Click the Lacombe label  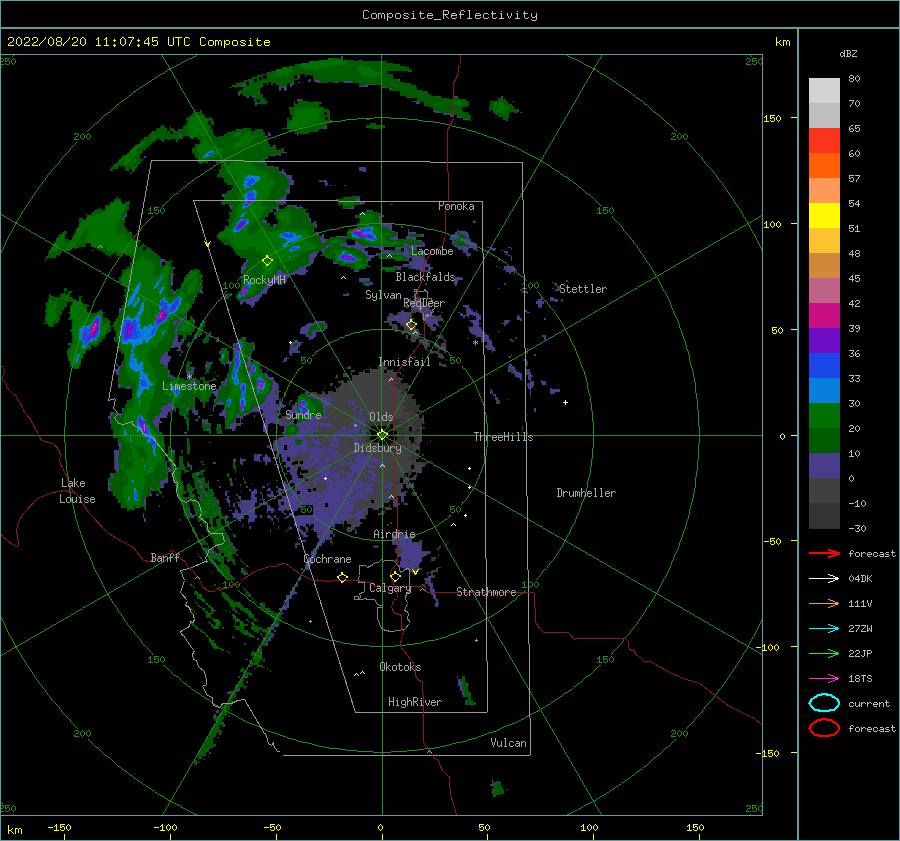(x=432, y=251)
